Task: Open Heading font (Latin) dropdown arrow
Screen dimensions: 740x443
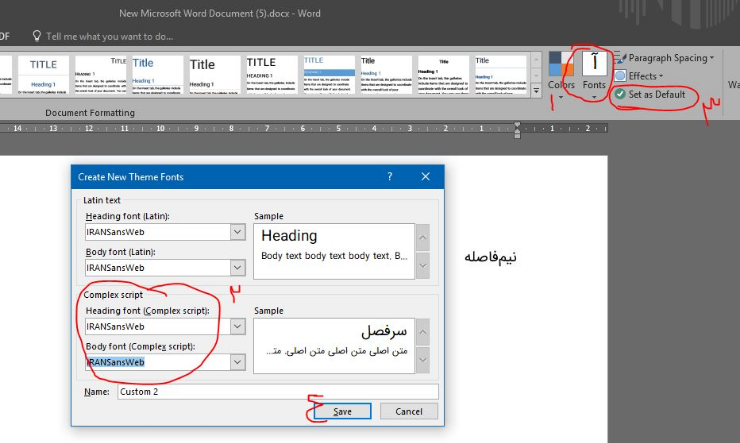Action: [x=237, y=232]
